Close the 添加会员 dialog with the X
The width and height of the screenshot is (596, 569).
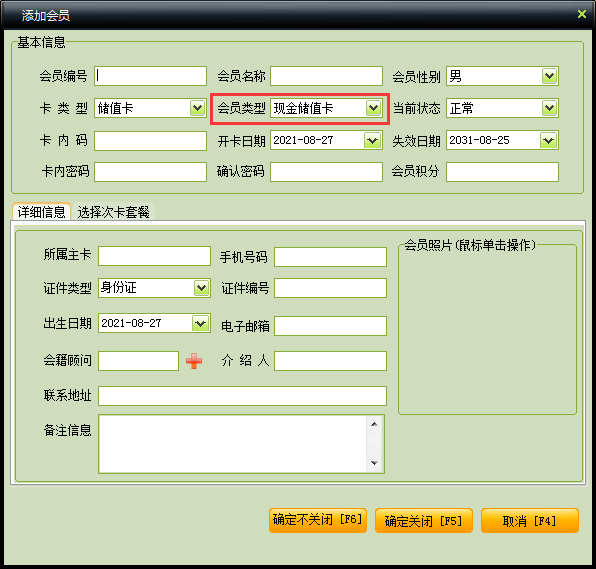click(582, 14)
